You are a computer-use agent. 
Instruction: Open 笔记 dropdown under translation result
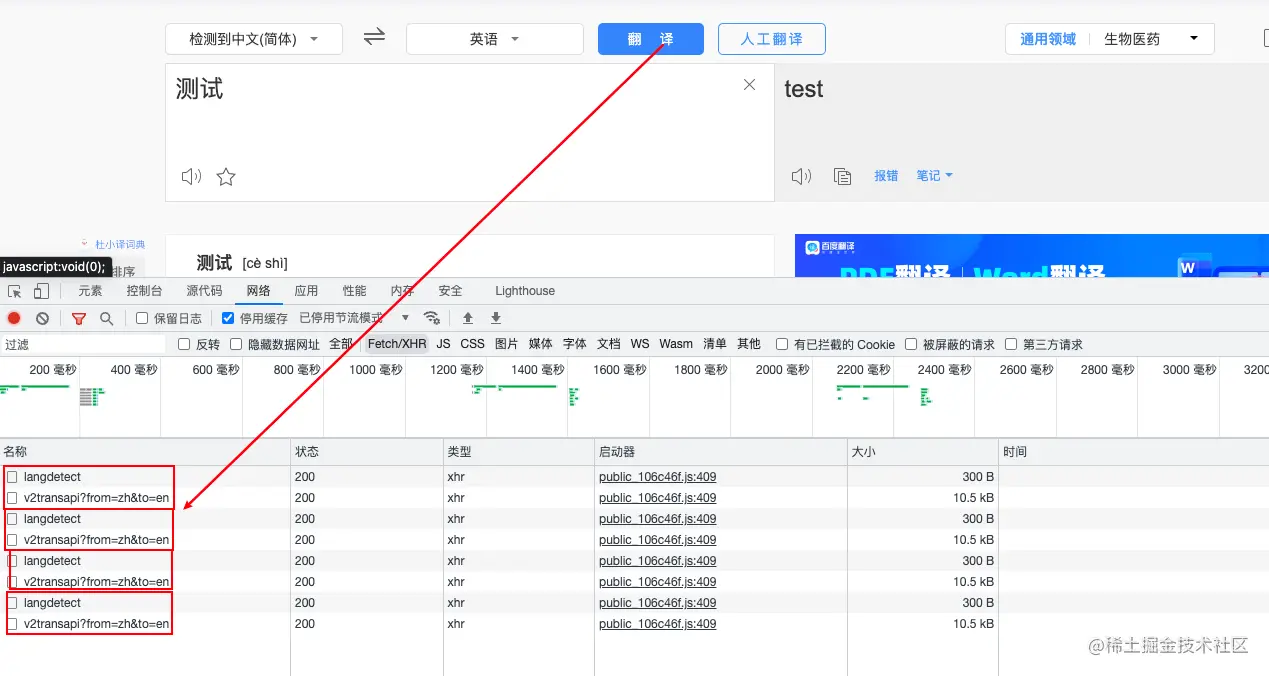pos(934,176)
